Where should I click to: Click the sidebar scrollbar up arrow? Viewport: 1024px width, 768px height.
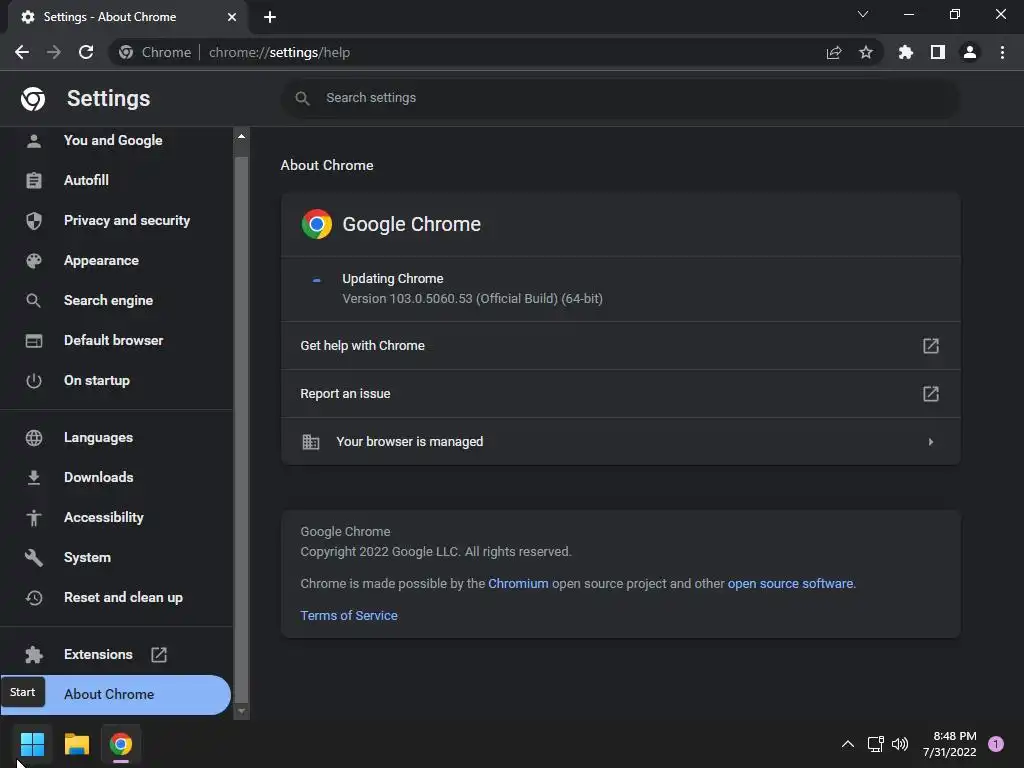pos(242,136)
